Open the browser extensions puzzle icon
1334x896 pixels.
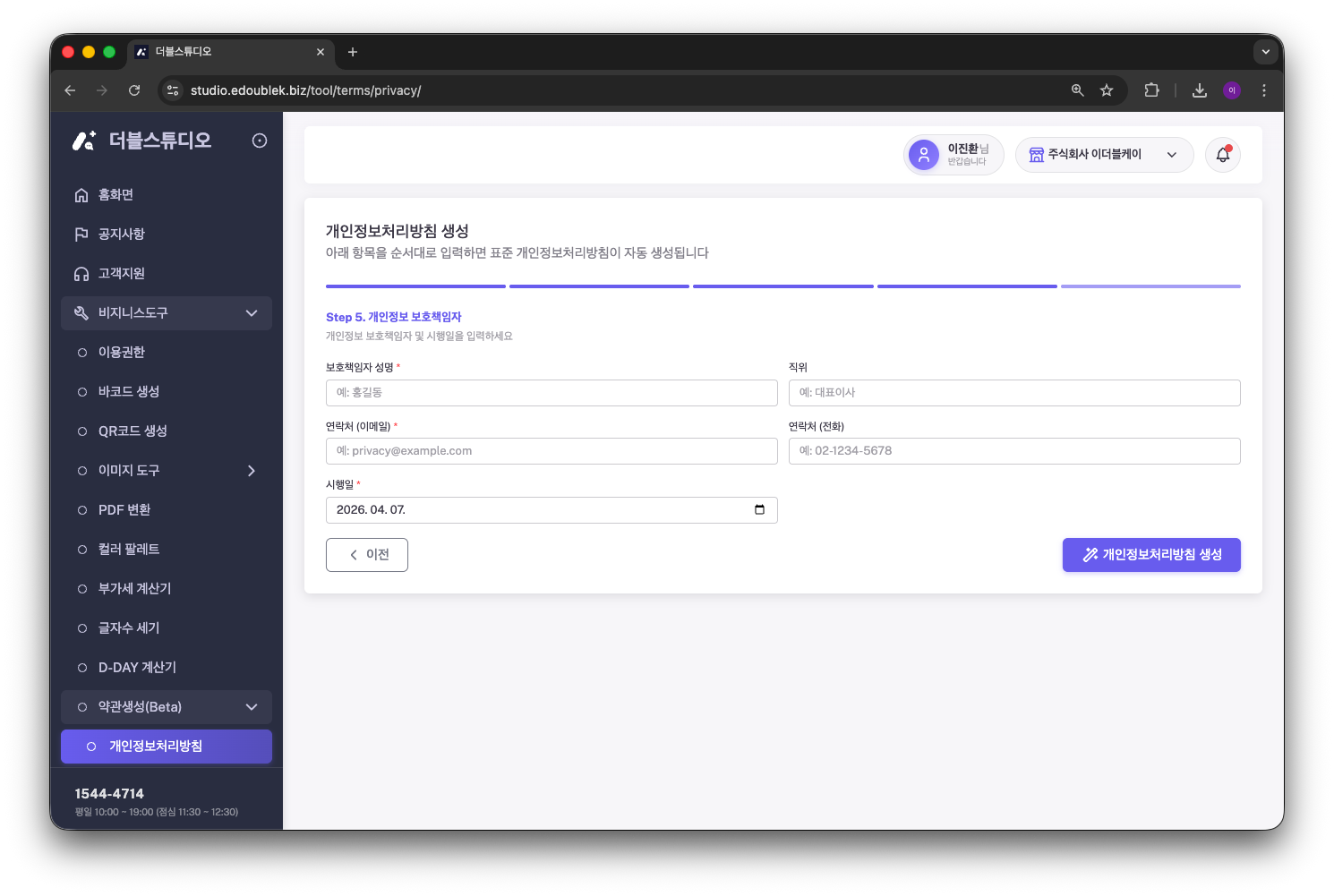click(1151, 90)
